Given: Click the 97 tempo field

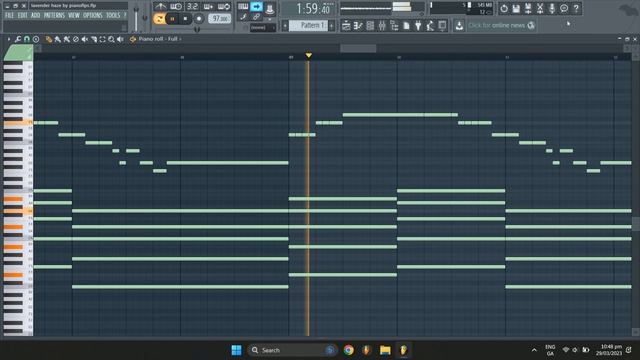Looking at the screenshot, I should tap(220, 19).
